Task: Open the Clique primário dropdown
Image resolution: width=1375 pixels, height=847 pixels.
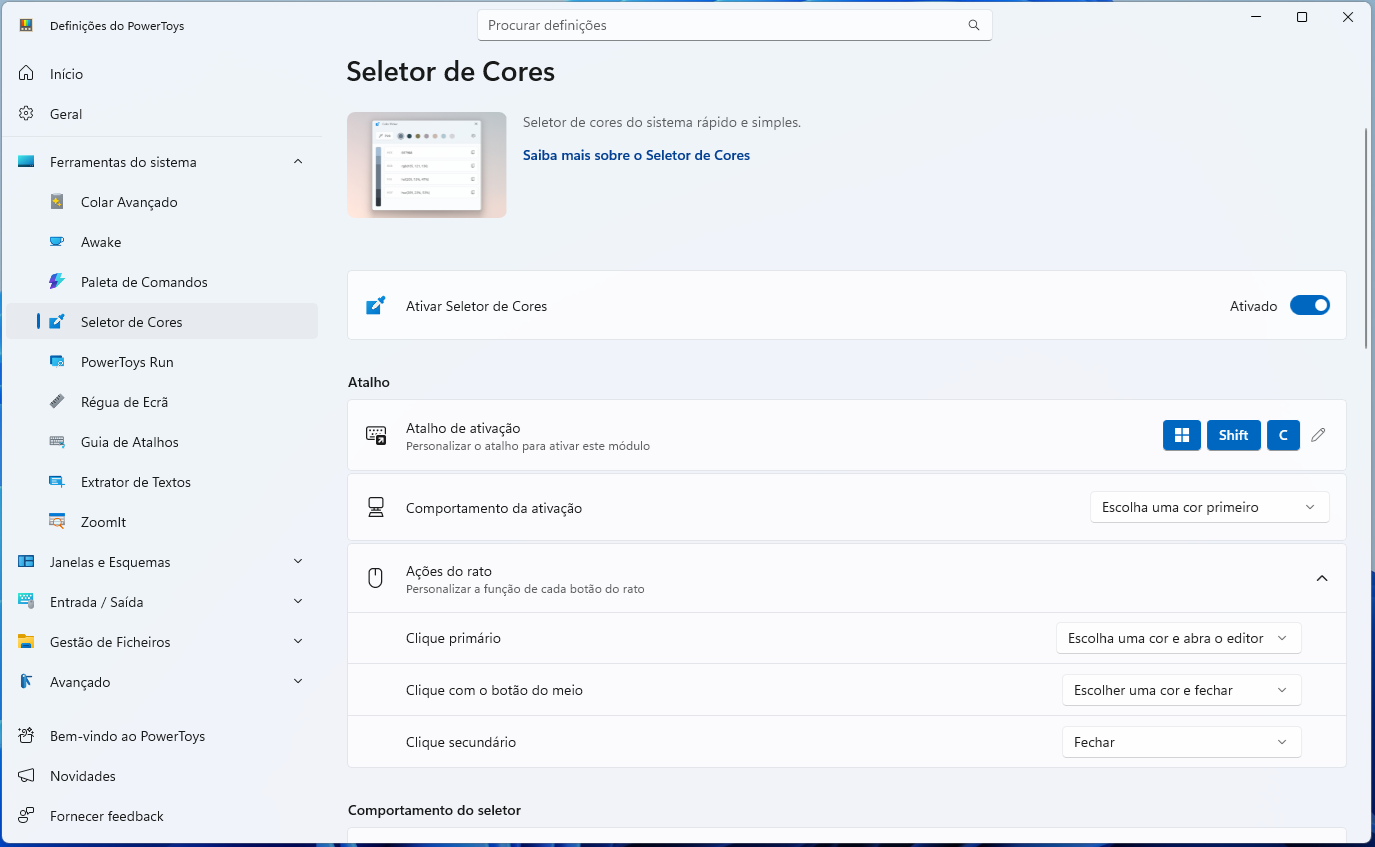Action: point(1178,638)
